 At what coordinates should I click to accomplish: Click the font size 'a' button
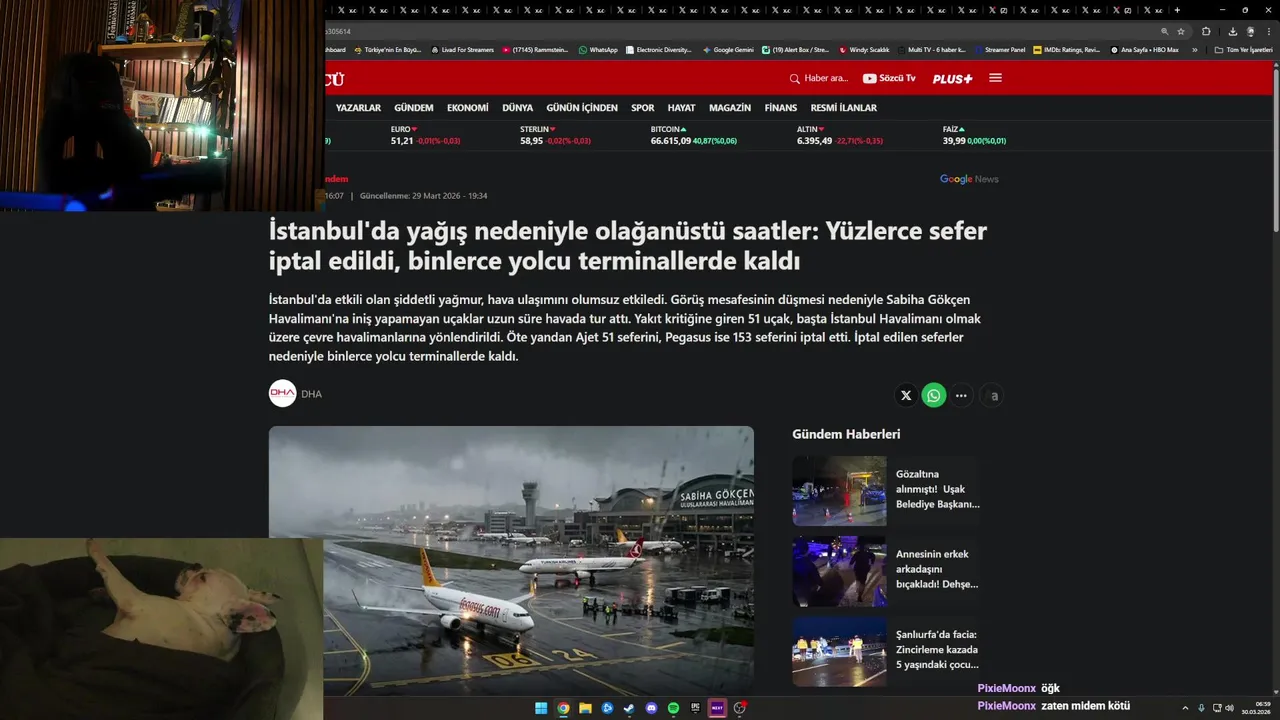(993, 396)
